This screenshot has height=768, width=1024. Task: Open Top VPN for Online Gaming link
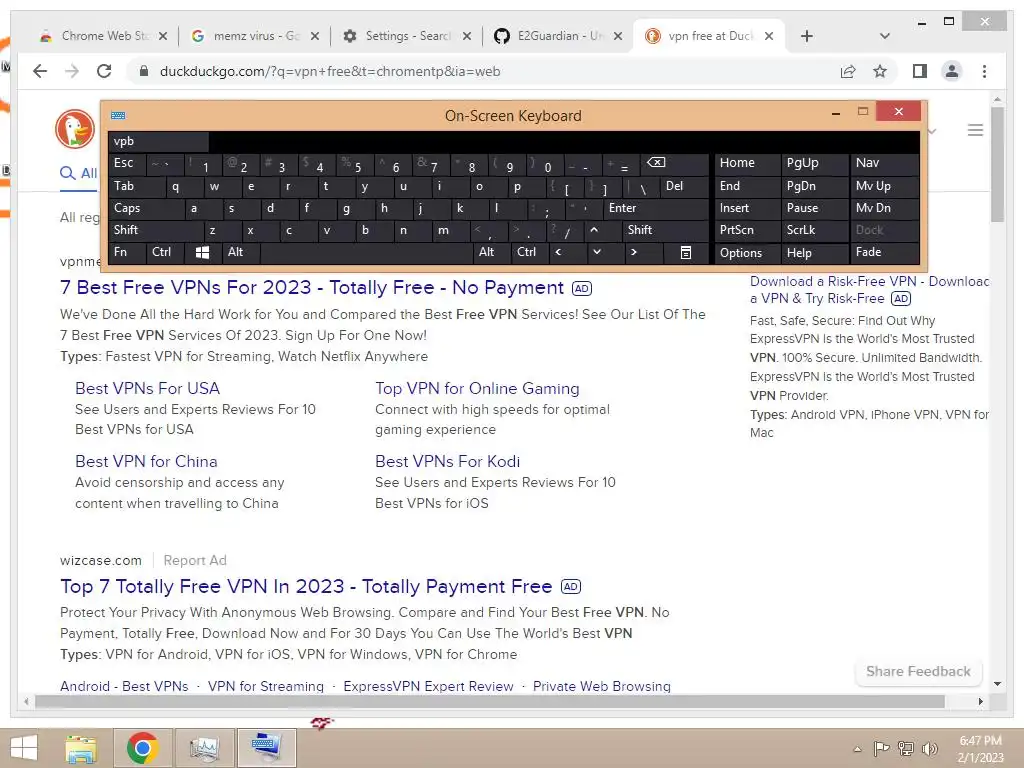[x=477, y=389]
